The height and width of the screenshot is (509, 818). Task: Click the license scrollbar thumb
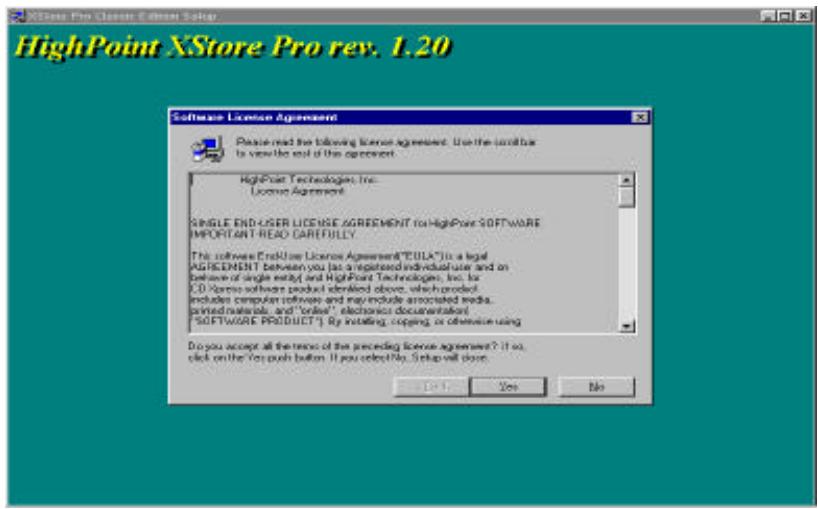(626, 198)
